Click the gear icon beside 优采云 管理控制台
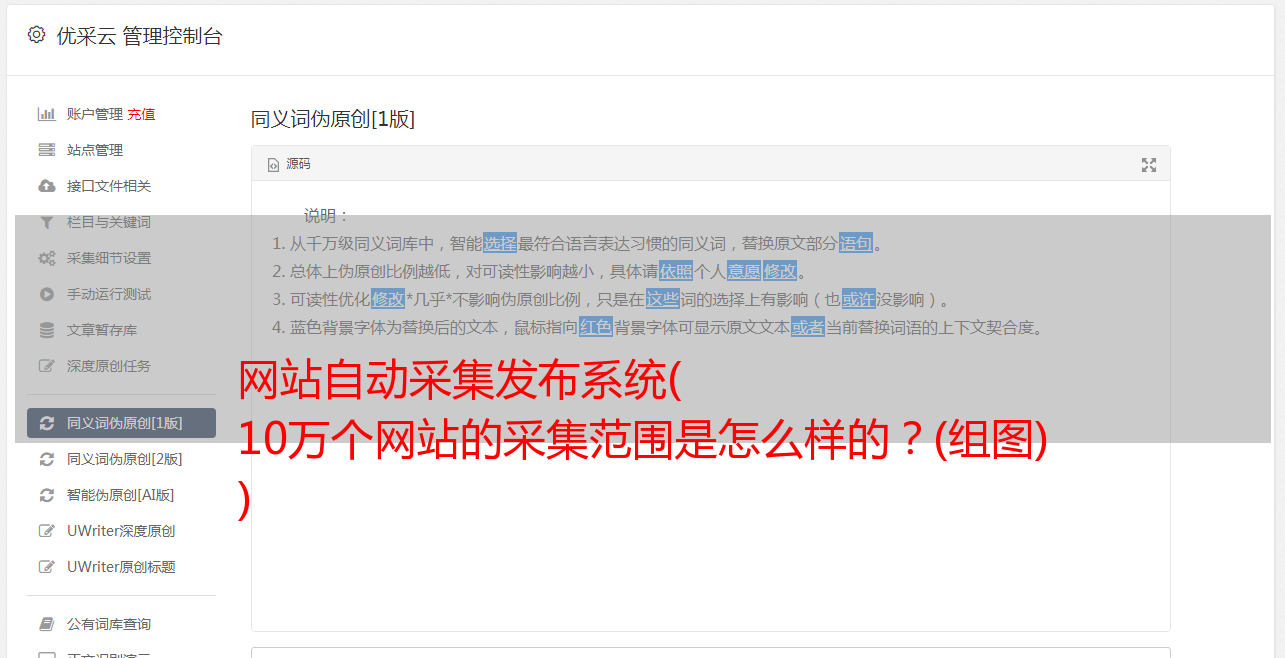Image resolution: width=1285 pixels, height=658 pixels. pos(36,35)
